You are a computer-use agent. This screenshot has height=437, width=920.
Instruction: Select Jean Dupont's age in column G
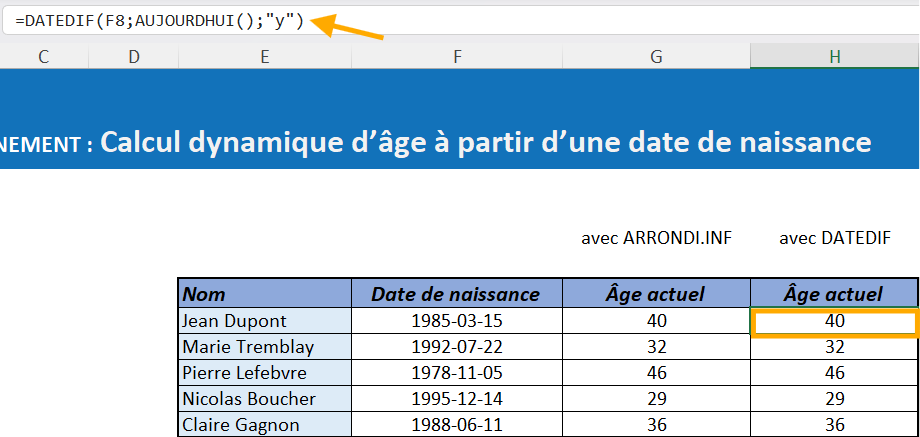tap(656, 321)
